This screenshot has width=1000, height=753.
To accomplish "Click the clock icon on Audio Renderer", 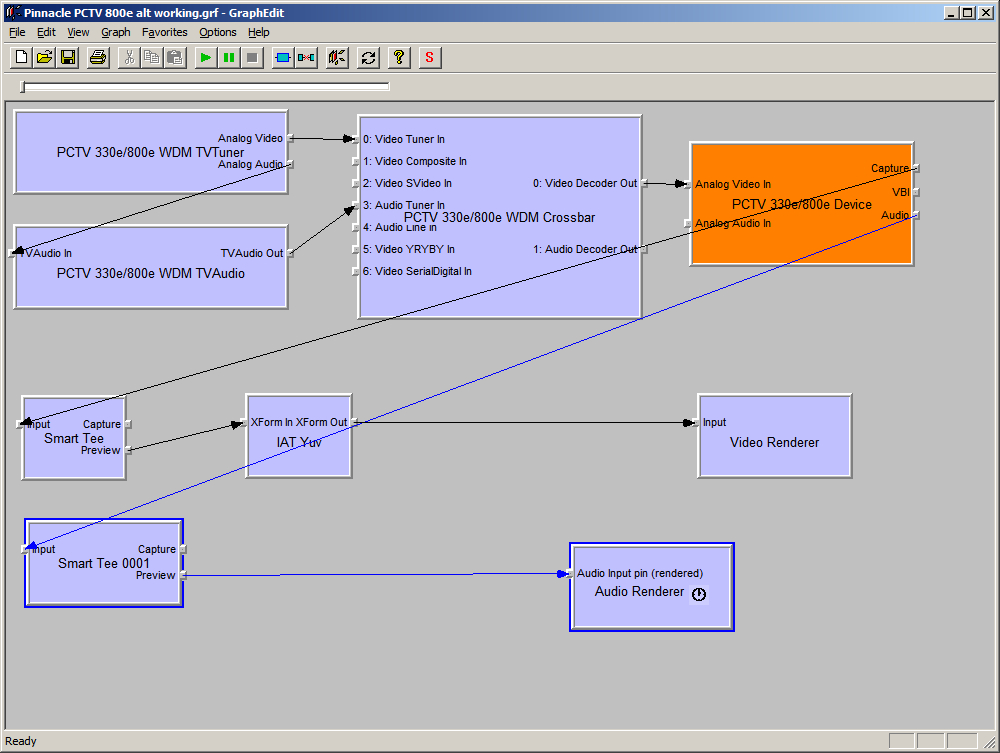I will [x=699, y=594].
